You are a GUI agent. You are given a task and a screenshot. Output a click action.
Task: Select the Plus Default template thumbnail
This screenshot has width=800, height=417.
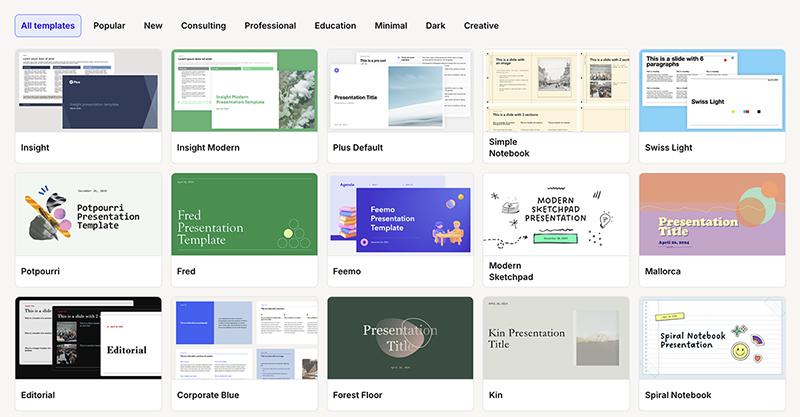click(401, 90)
